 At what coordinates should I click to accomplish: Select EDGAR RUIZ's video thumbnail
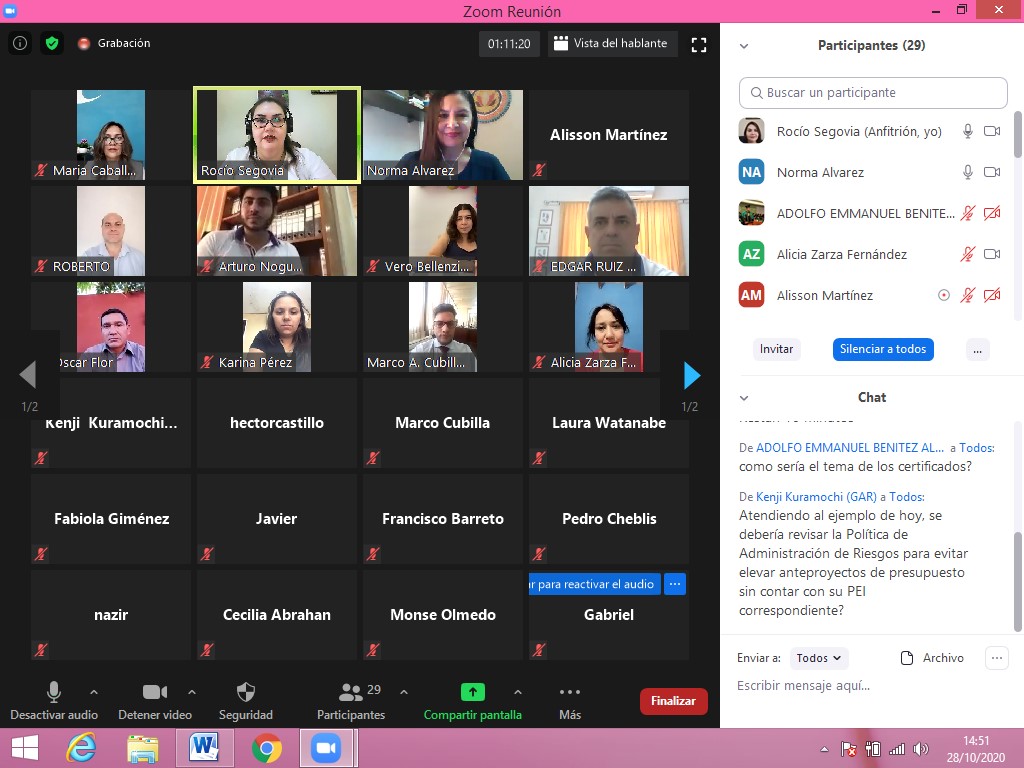[609, 231]
